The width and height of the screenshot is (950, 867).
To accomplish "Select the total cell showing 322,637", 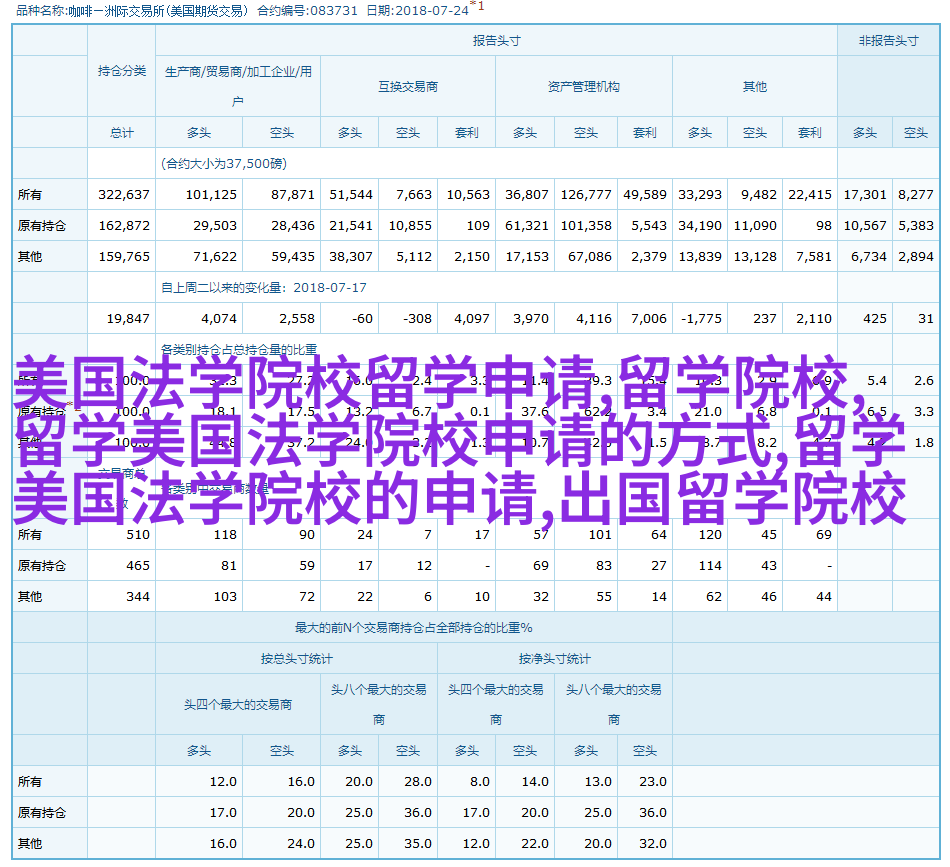I will pyautogui.click(x=124, y=195).
